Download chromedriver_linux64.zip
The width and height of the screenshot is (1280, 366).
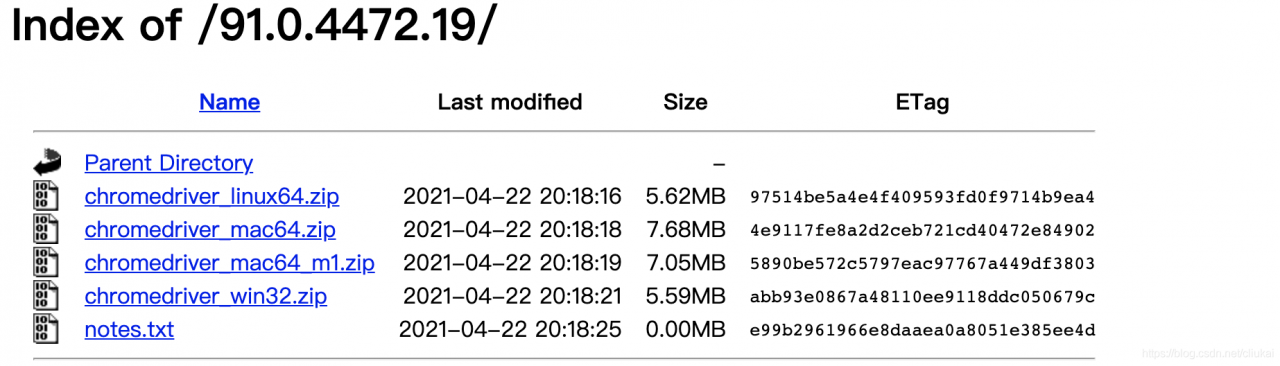tap(212, 197)
